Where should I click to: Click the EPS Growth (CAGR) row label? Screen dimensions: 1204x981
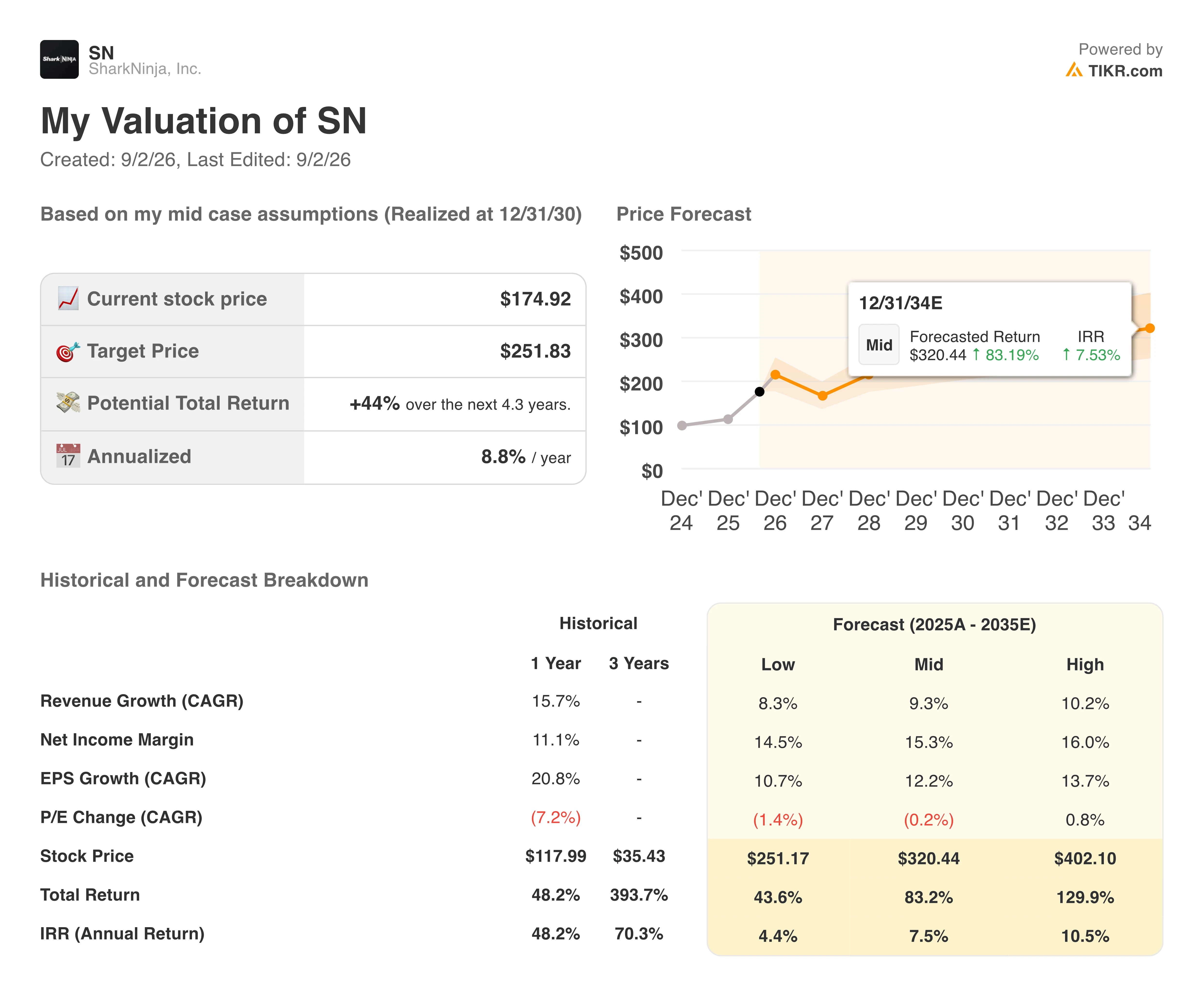(x=123, y=779)
